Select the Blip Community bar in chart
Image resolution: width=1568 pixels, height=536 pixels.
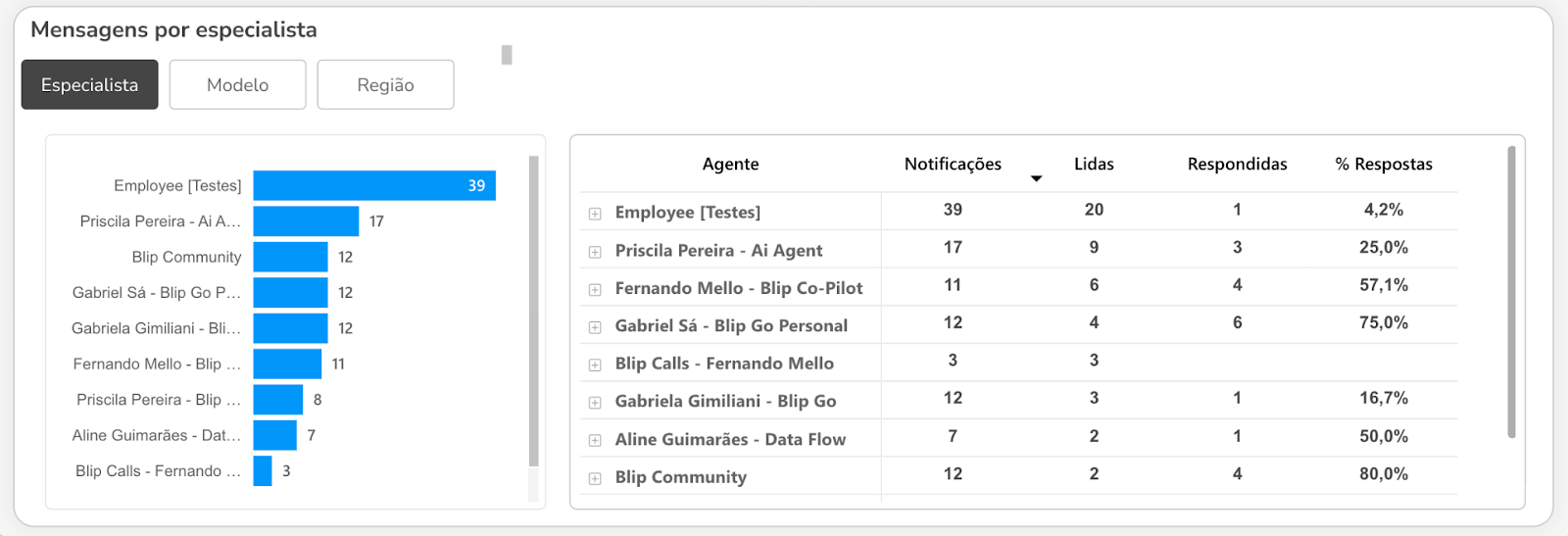pyautogui.click(x=290, y=257)
